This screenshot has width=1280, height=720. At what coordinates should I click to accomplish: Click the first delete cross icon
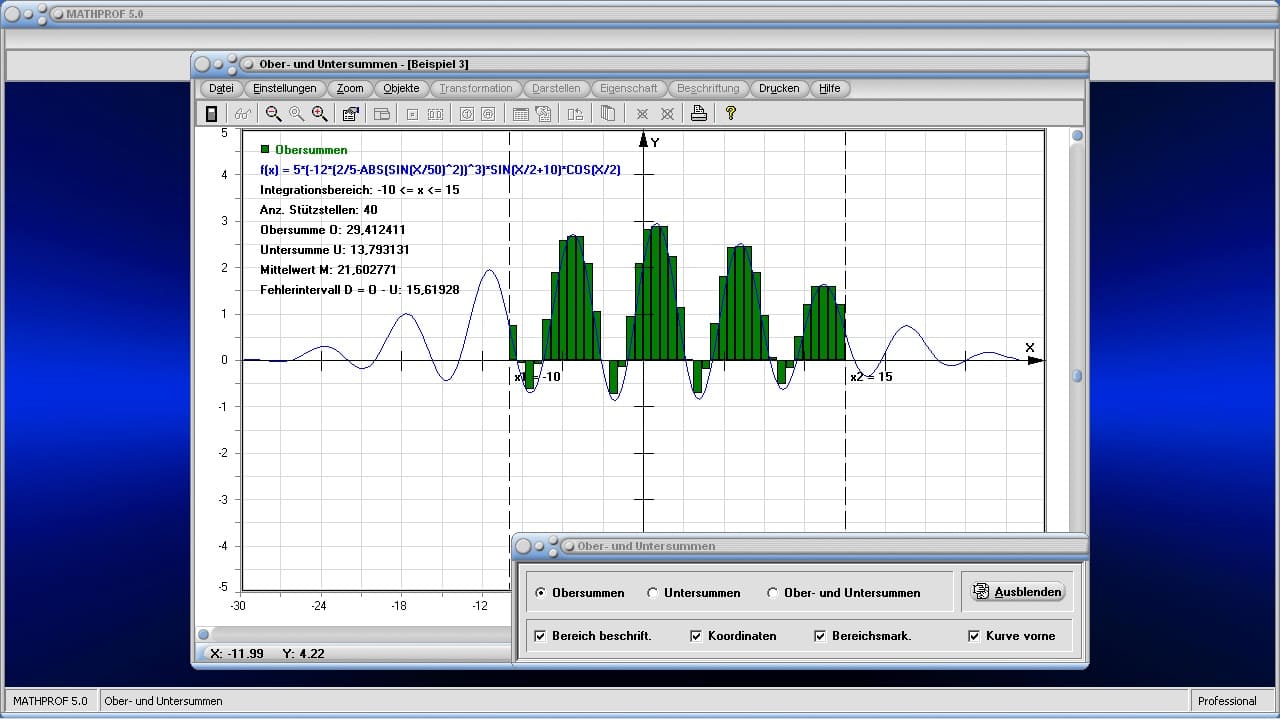point(642,114)
